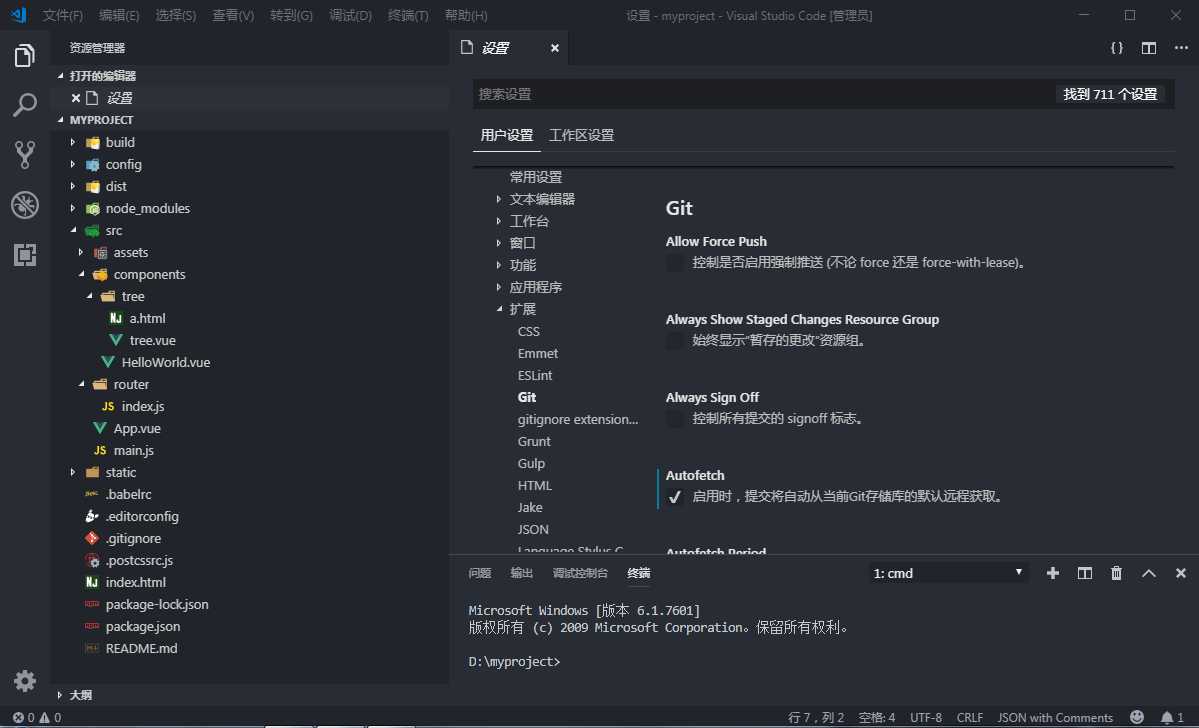Open editor more actions ellipsis

pos(1181,47)
